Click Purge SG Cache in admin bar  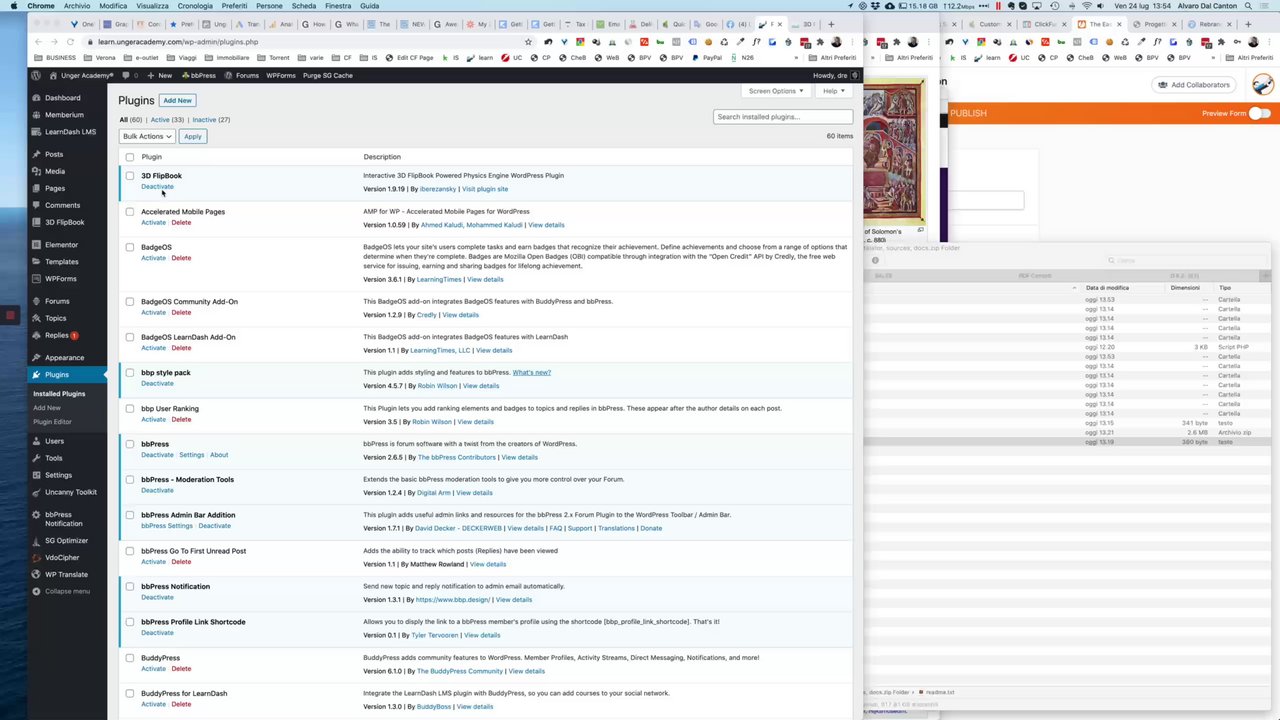tap(328, 75)
